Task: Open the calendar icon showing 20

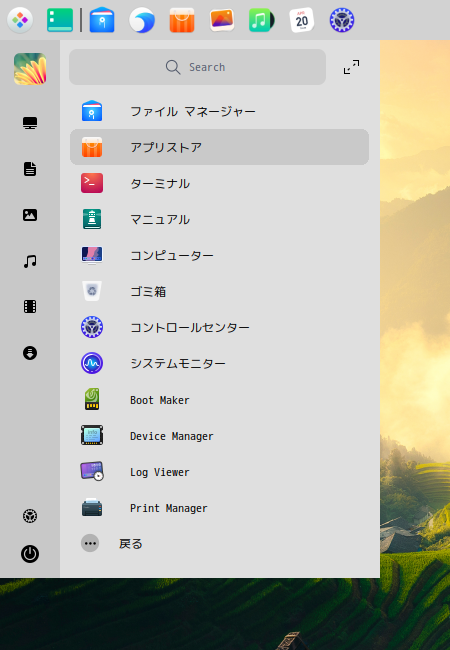Action: tap(302, 20)
